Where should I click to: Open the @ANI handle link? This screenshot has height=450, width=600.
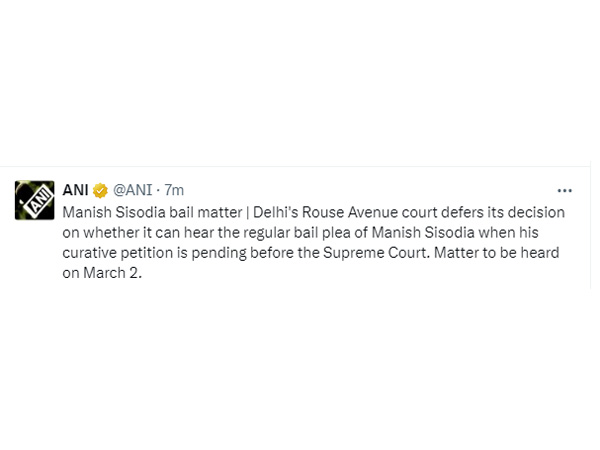[132, 190]
